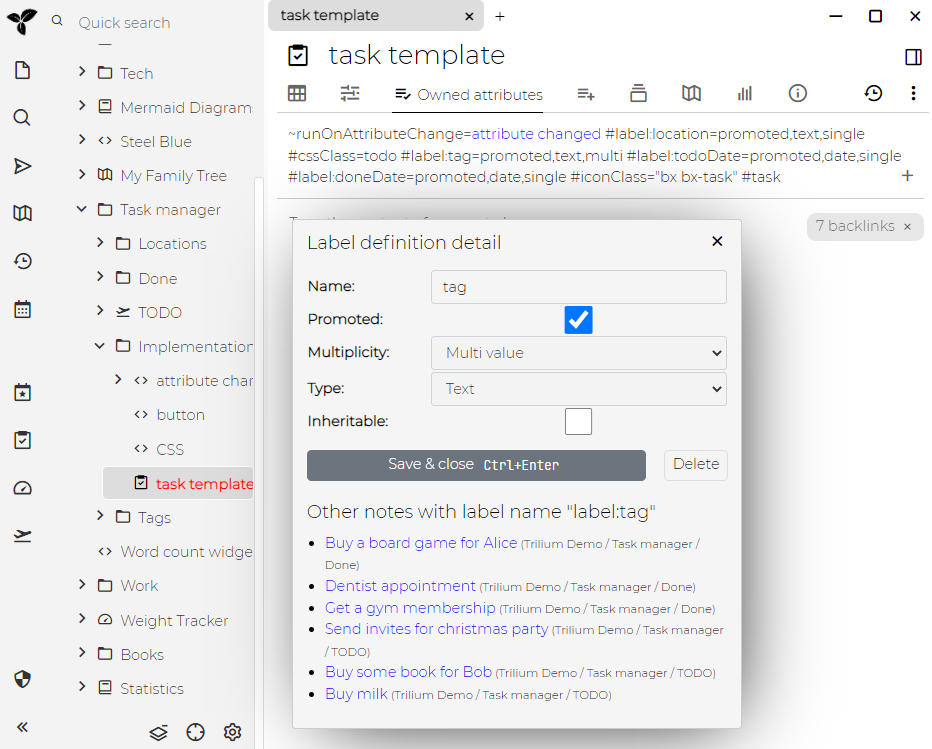932x749 pixels.
Task: Open note revisions via the clock ribbon icon
Action: [x=873, y=93]
